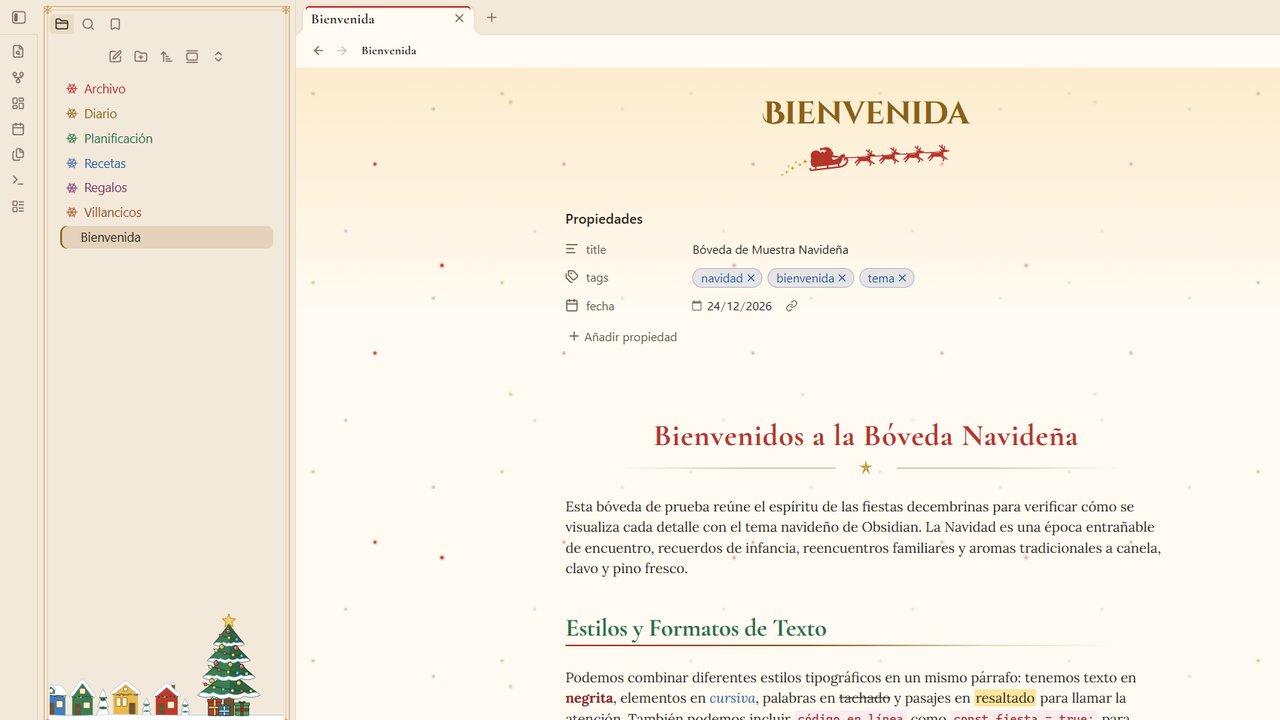Click the insert template ribbon icon

pos(18,155)
